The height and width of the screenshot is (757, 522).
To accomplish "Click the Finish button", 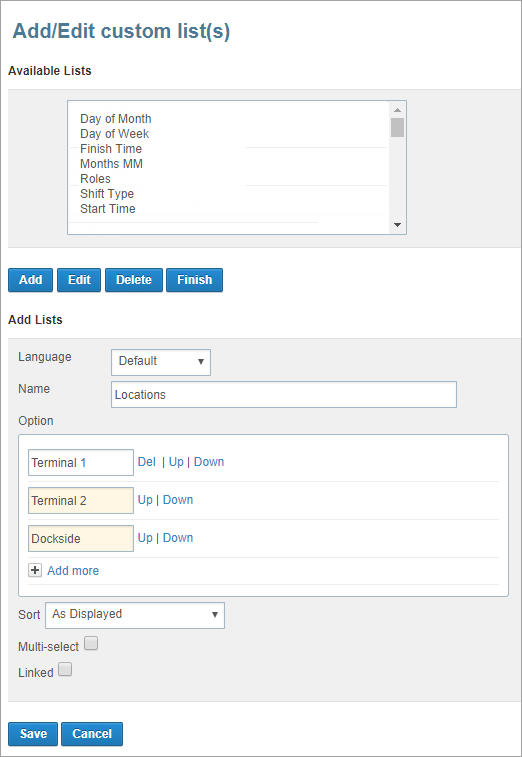I will tap(195, 280).
